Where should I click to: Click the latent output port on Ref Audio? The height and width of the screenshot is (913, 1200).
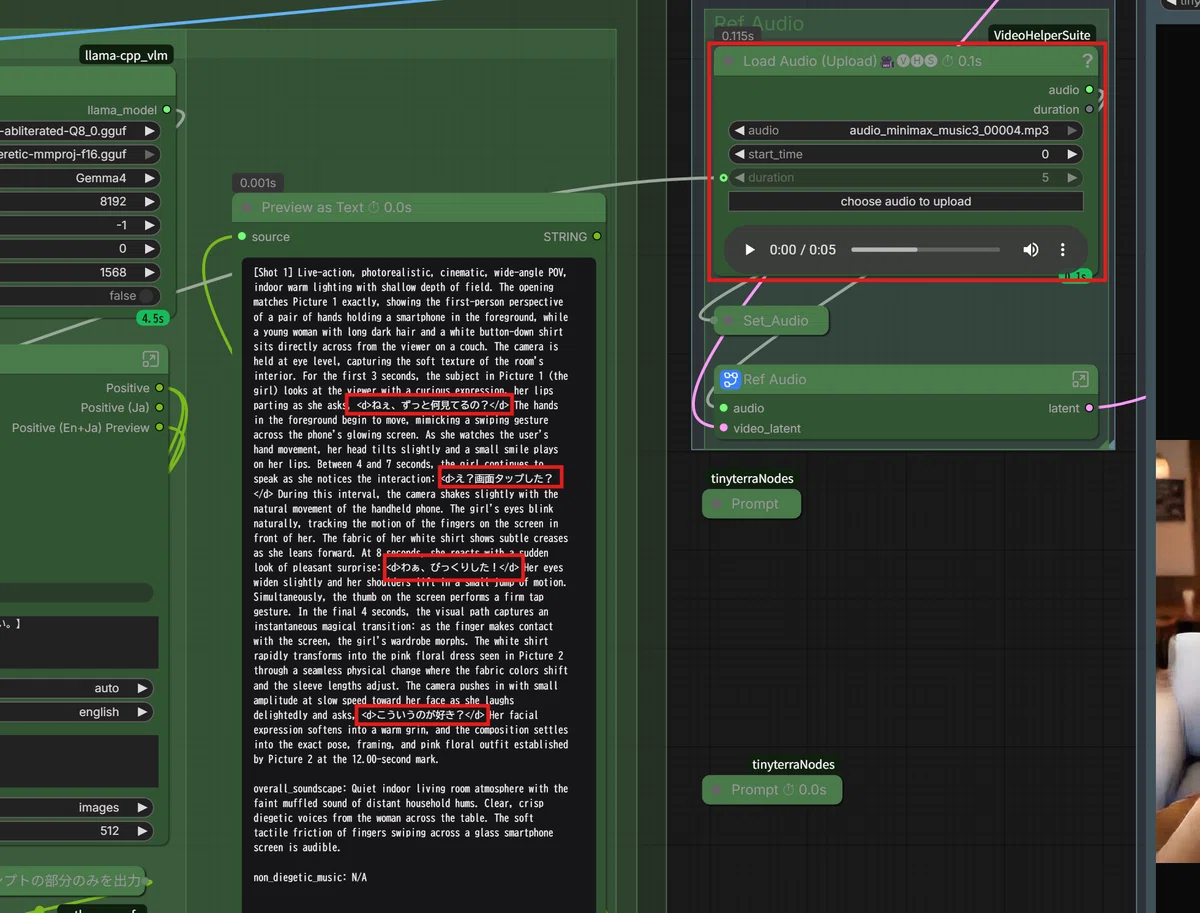pos(1089,408)
